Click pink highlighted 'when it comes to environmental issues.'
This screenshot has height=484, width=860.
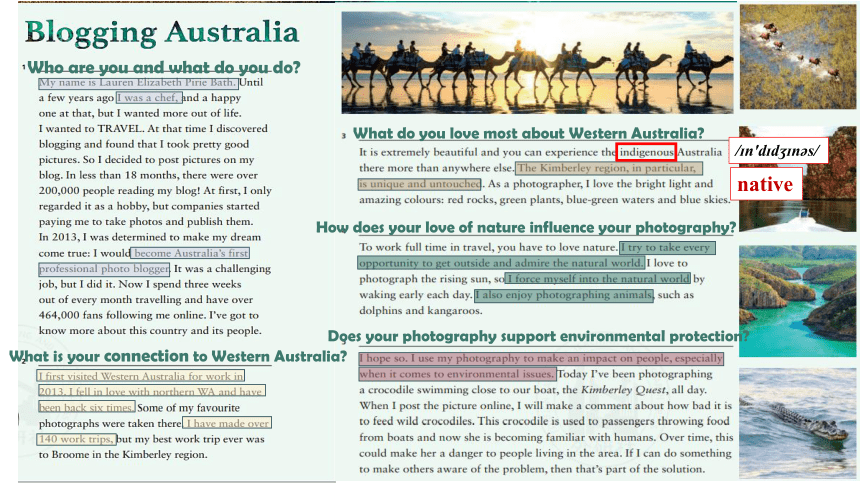point(457,374)
